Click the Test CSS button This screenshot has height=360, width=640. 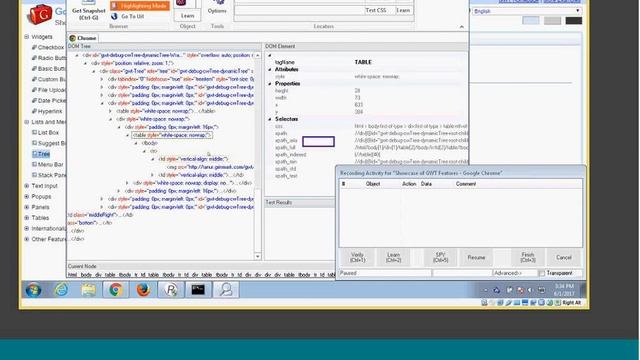(376, 10)
